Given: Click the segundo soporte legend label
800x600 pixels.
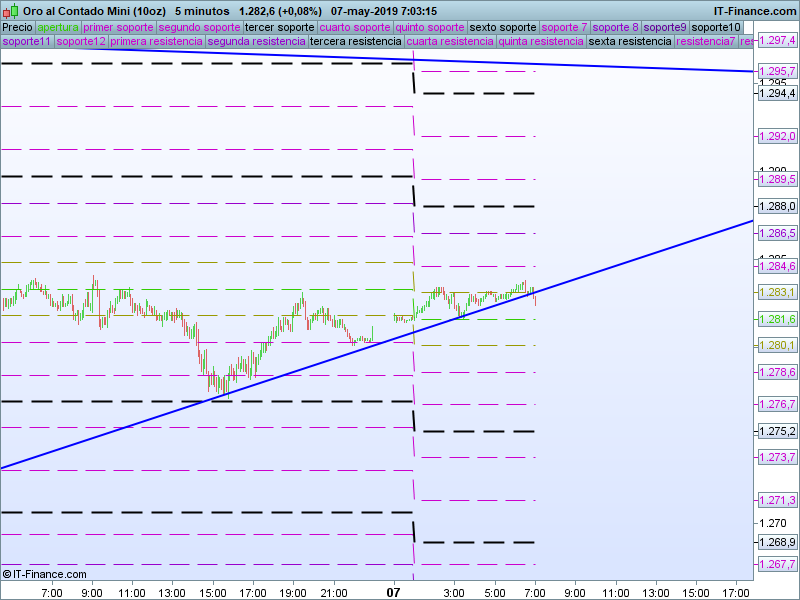Looking at the screenshot, I should [199, 28].
